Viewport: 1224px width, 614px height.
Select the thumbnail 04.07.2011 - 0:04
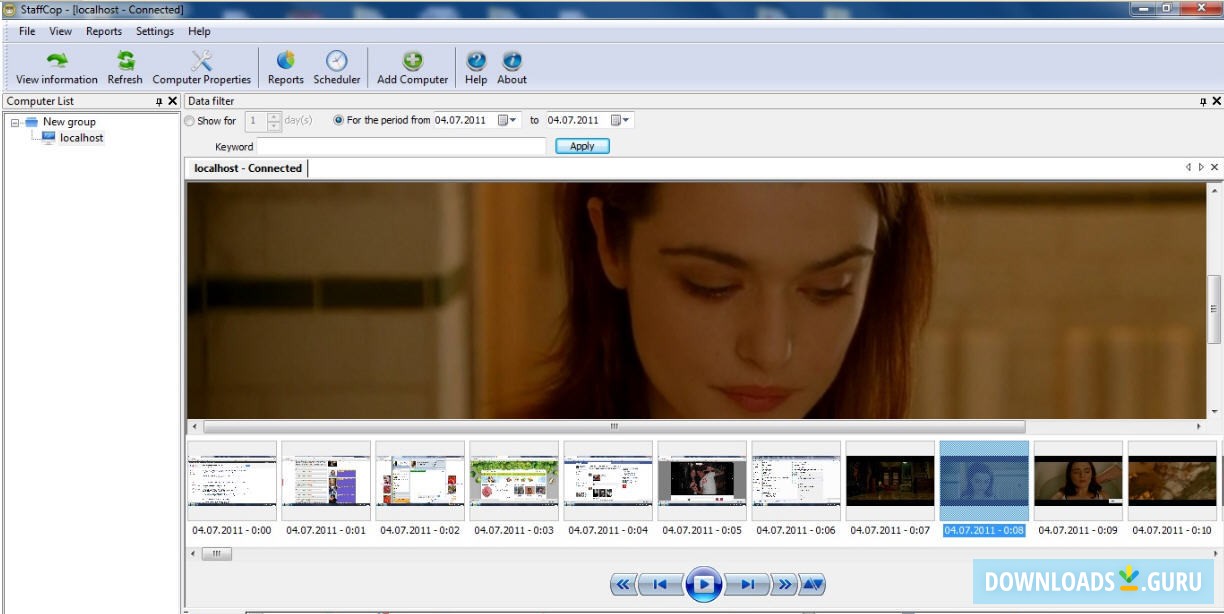tap(608, 481)
